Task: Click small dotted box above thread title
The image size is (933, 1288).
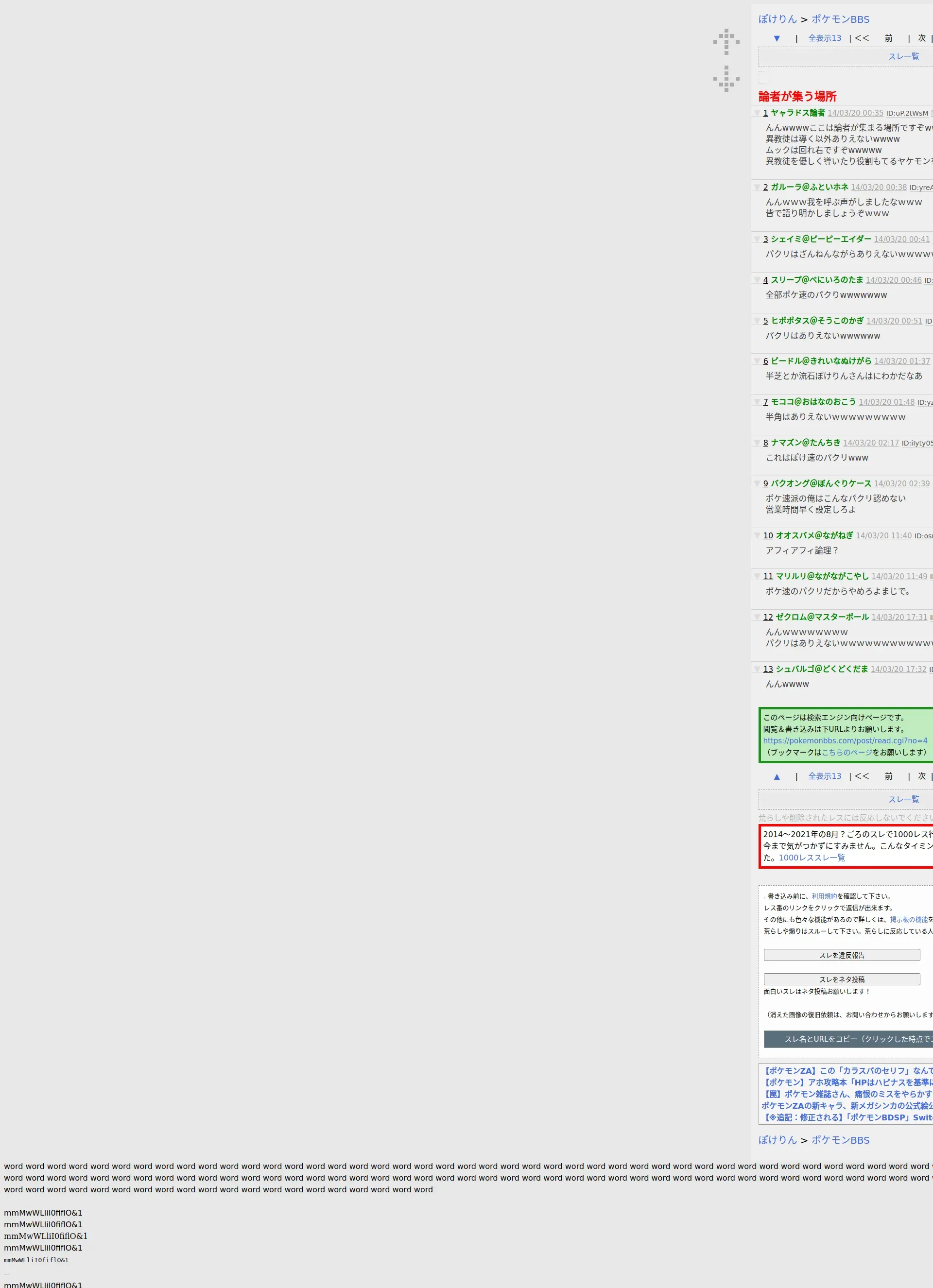Action: [x=764, y=78]
